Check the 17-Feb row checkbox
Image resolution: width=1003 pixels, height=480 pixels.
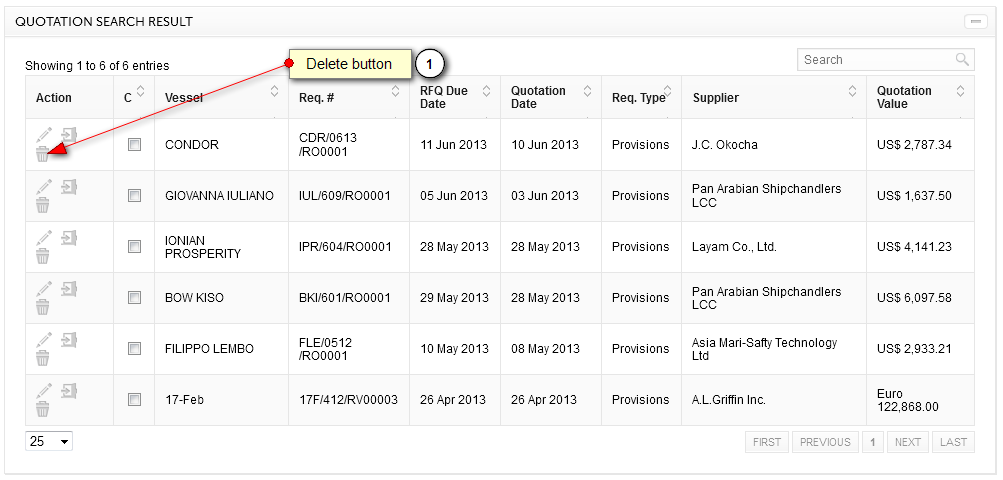tap(134, 400)
